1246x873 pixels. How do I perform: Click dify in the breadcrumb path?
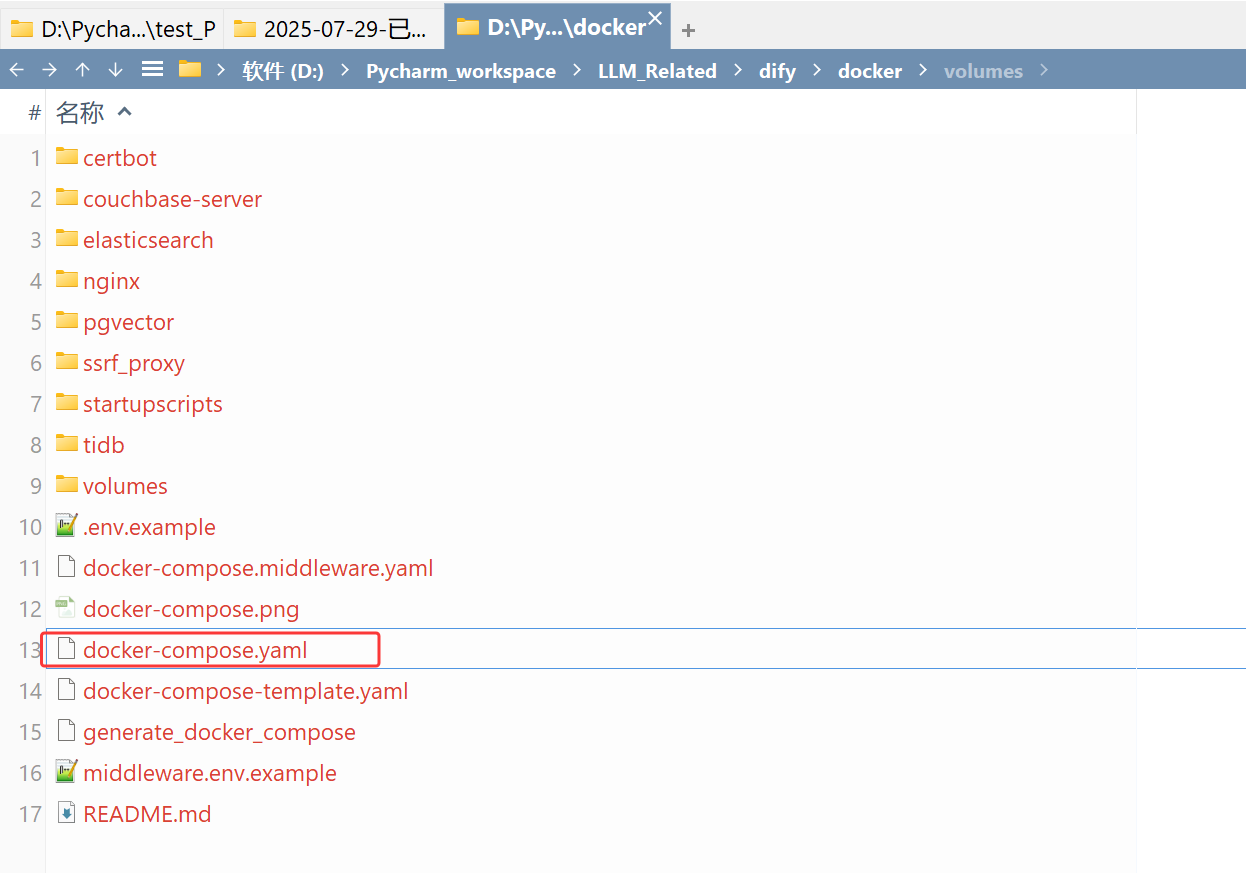[777, 70]
